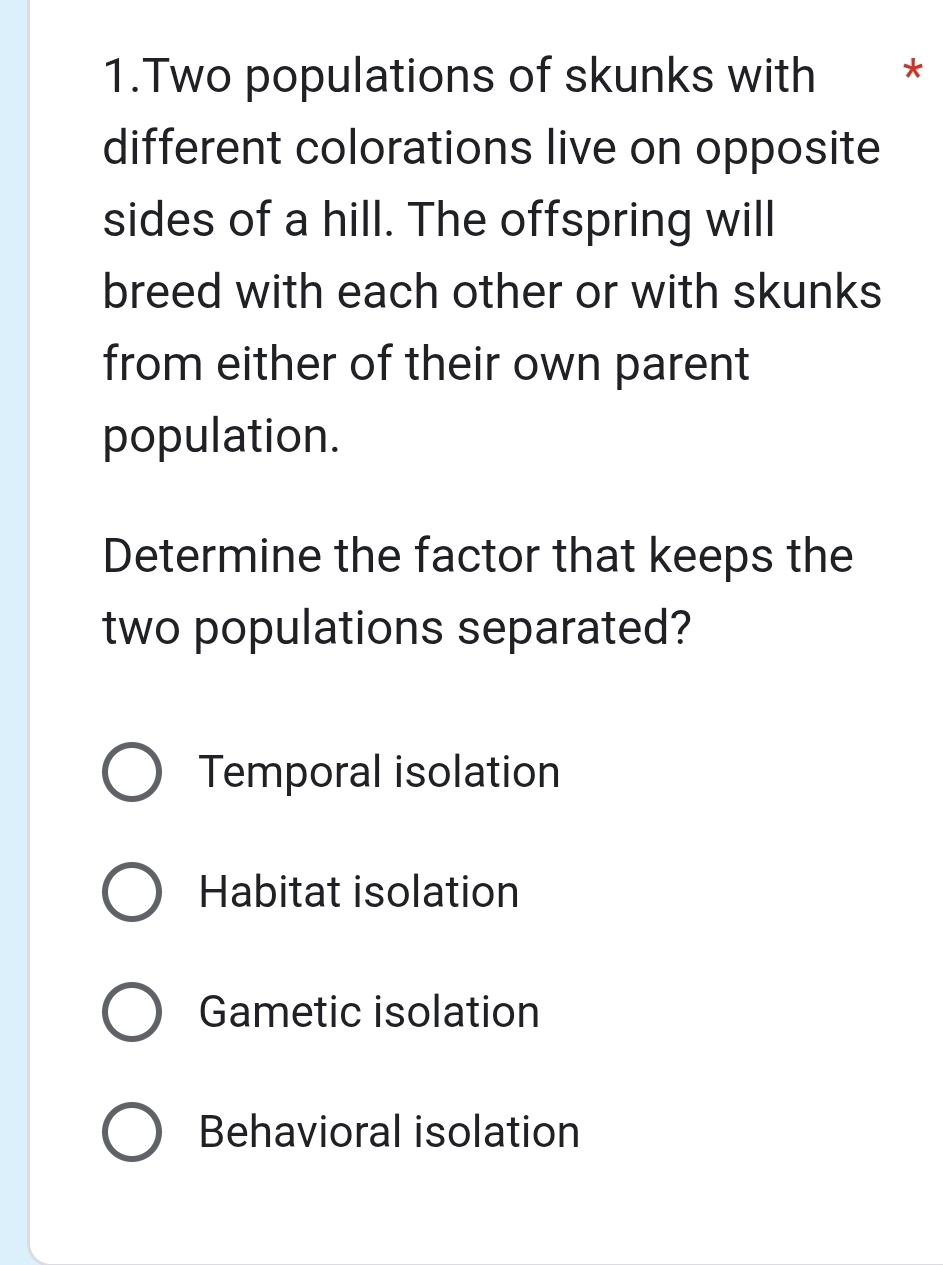
Task: Click the Behavioral isolation answer label
Action: point(389,1132)
